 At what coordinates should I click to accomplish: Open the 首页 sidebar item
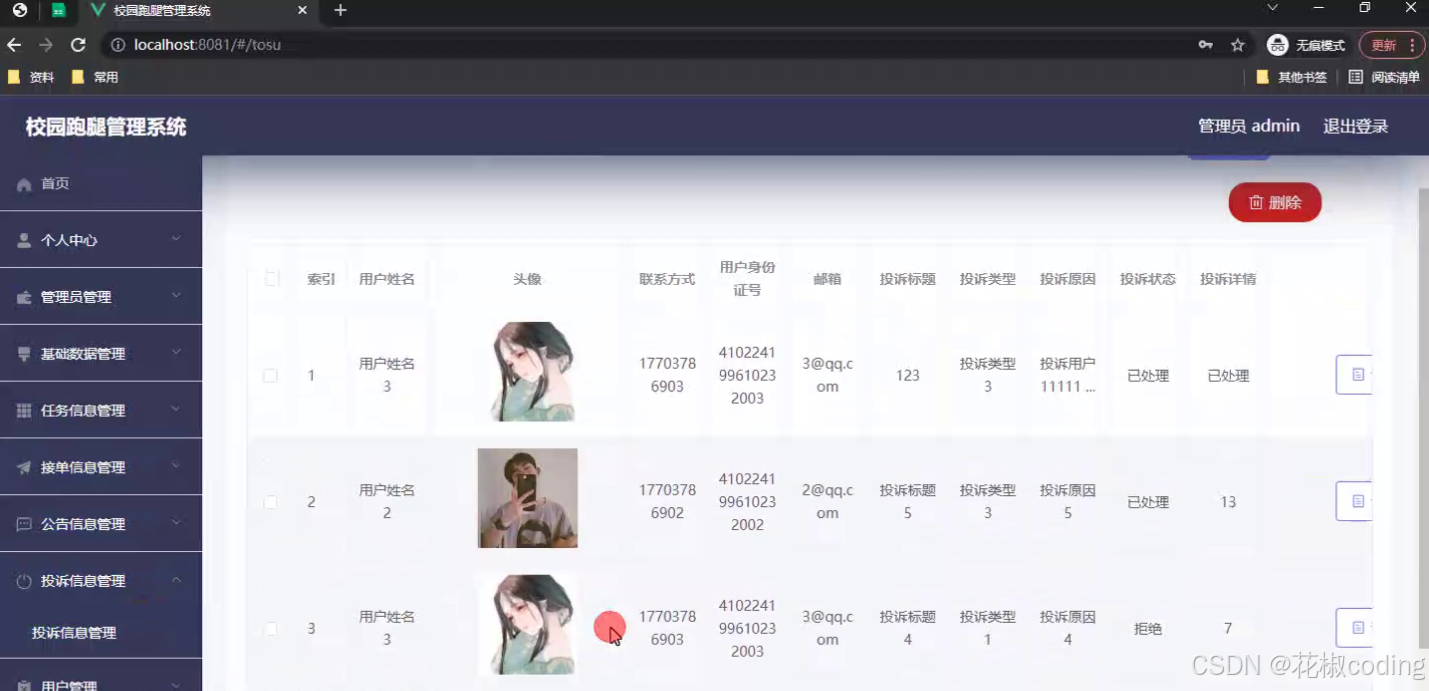tap(101, 184)
